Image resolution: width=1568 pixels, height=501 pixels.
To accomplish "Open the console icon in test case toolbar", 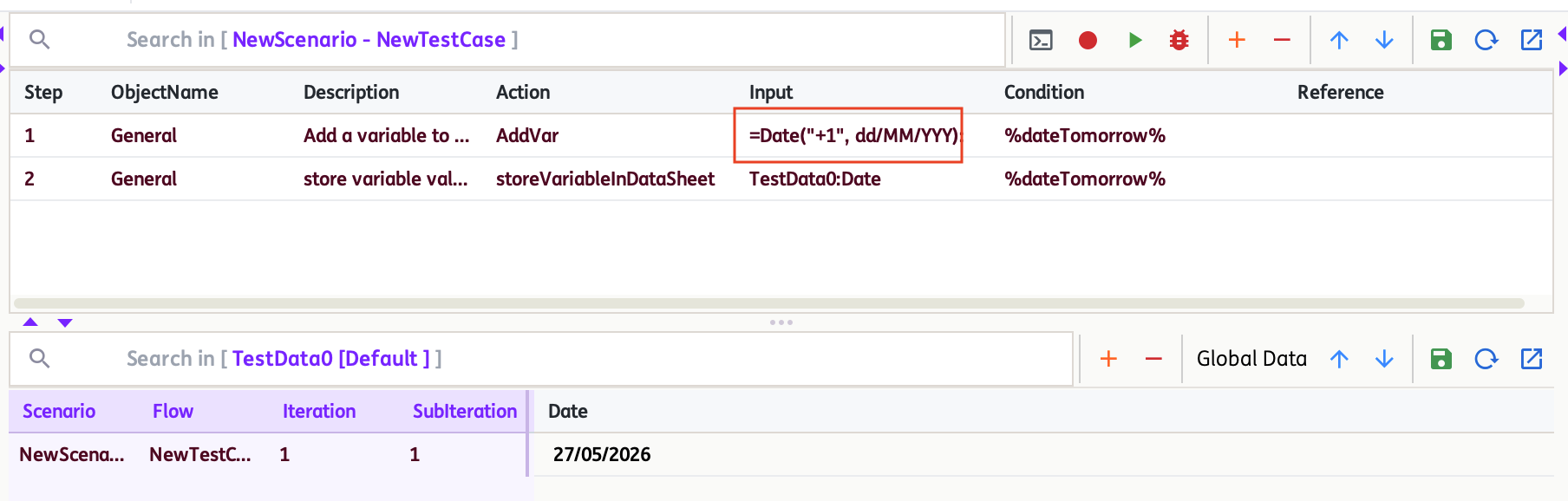I will (1041, 40).
